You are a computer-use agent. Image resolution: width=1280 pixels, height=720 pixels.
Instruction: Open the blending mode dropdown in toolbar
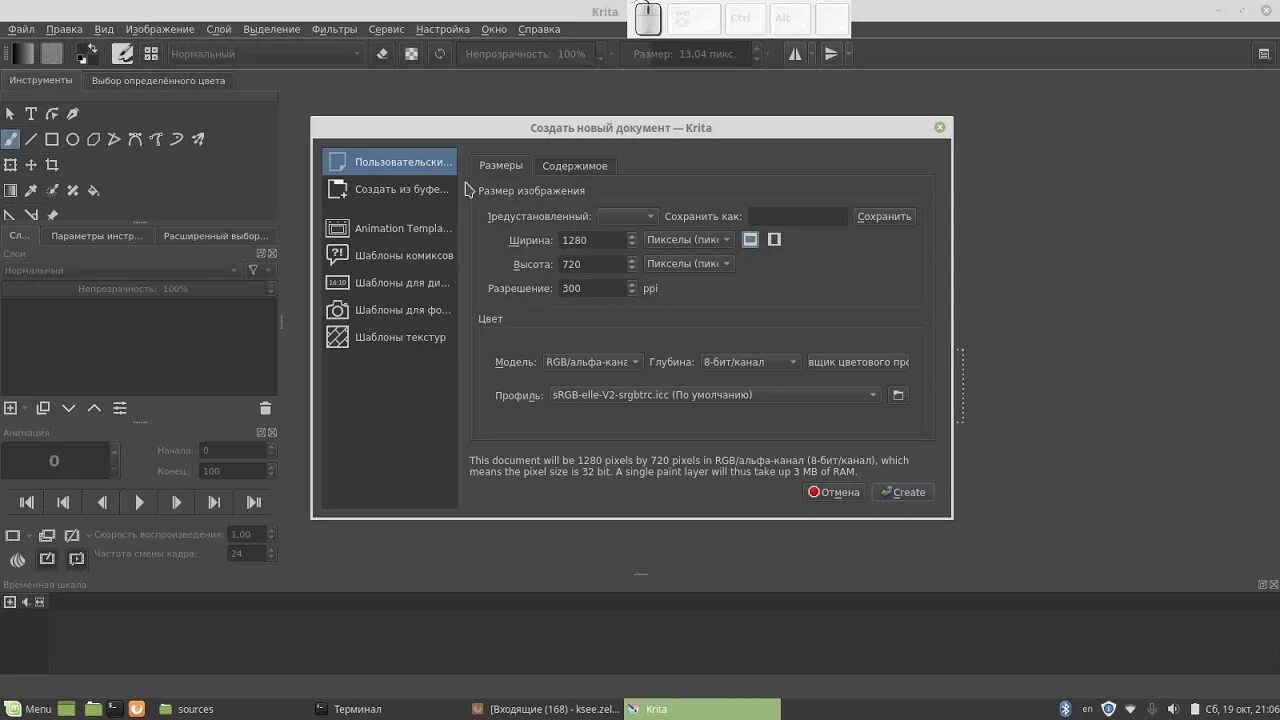(x=266, y=54)
